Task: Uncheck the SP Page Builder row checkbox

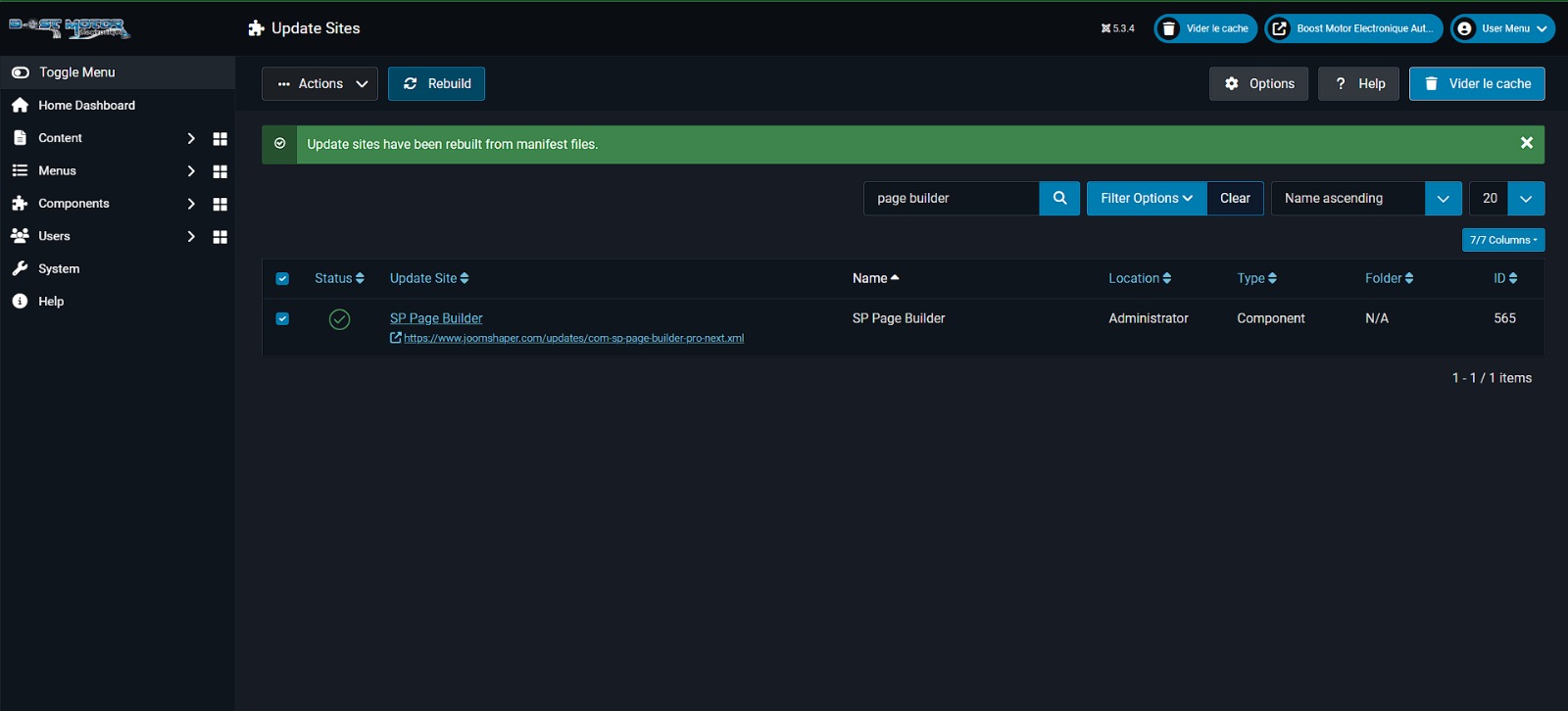Action: pyautogui.click(x=282, y=319)
